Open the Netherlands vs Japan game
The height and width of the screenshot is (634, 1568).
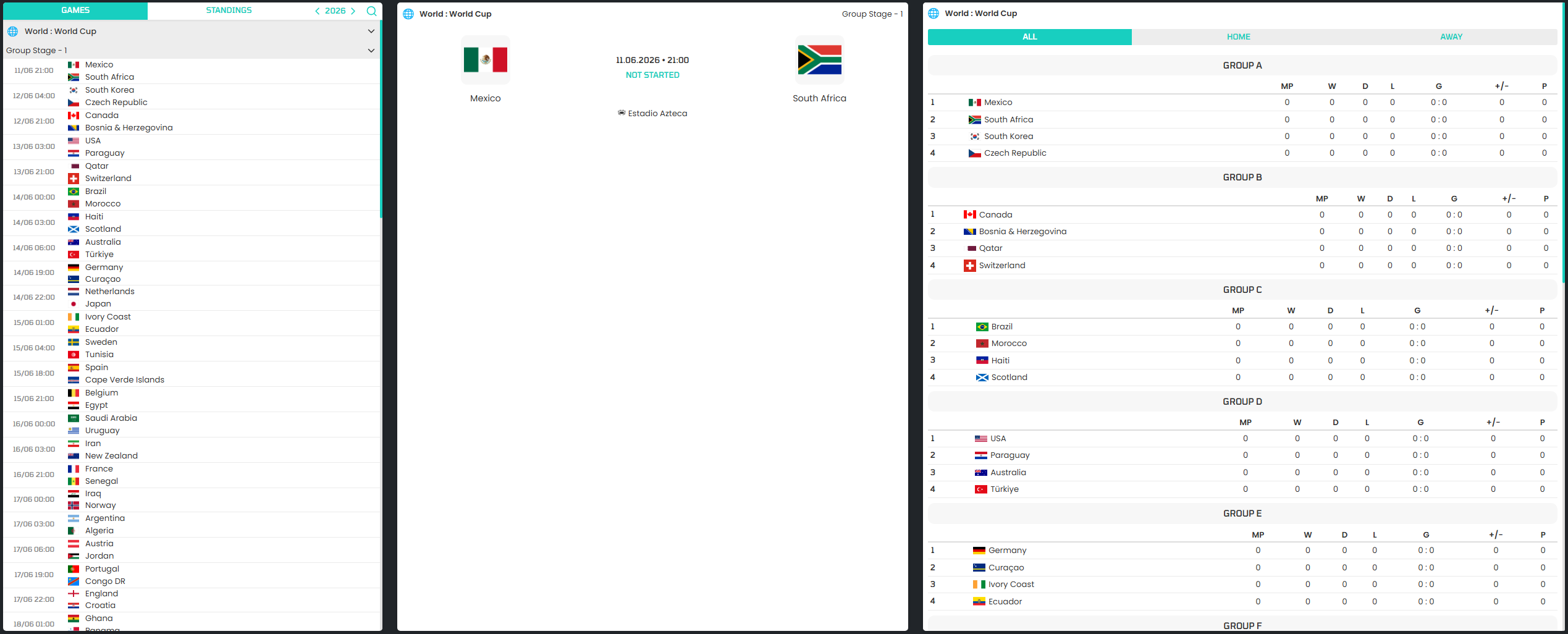click(192, 298)
